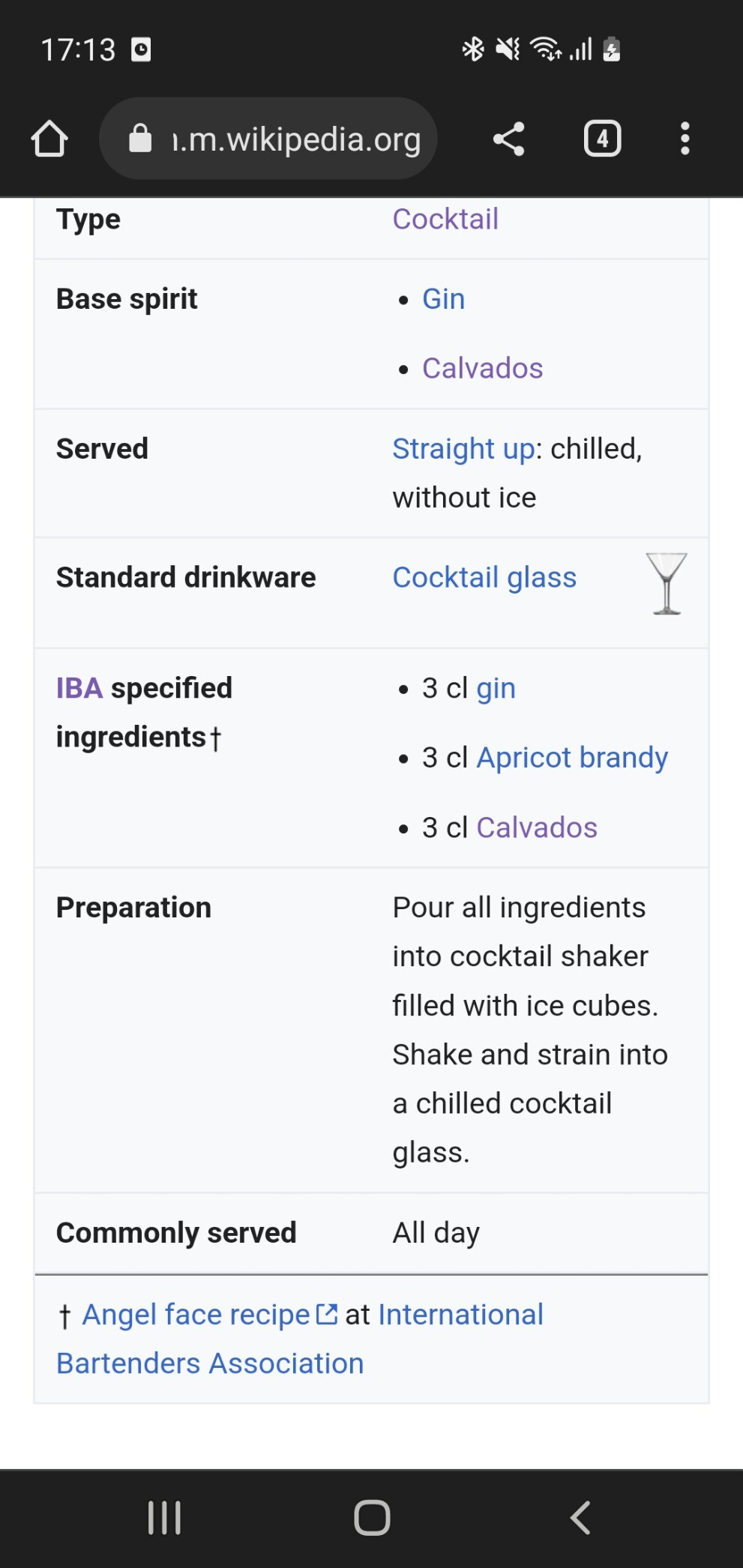Open the three-dot browser menu
The image size is (743, 1568).
[684, 139]
